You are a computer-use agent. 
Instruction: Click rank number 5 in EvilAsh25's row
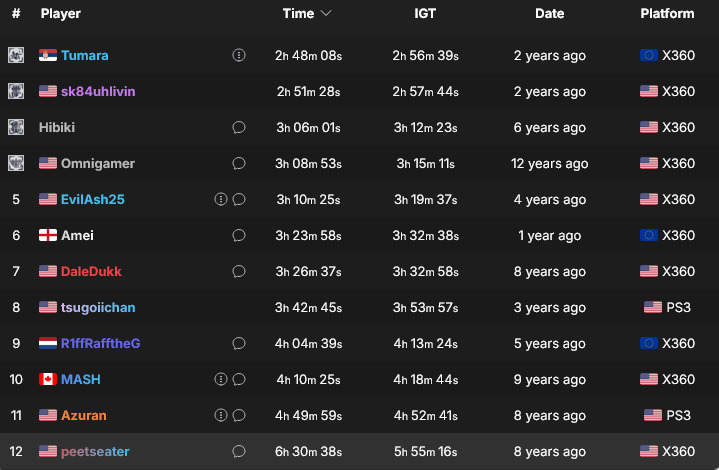16,199
